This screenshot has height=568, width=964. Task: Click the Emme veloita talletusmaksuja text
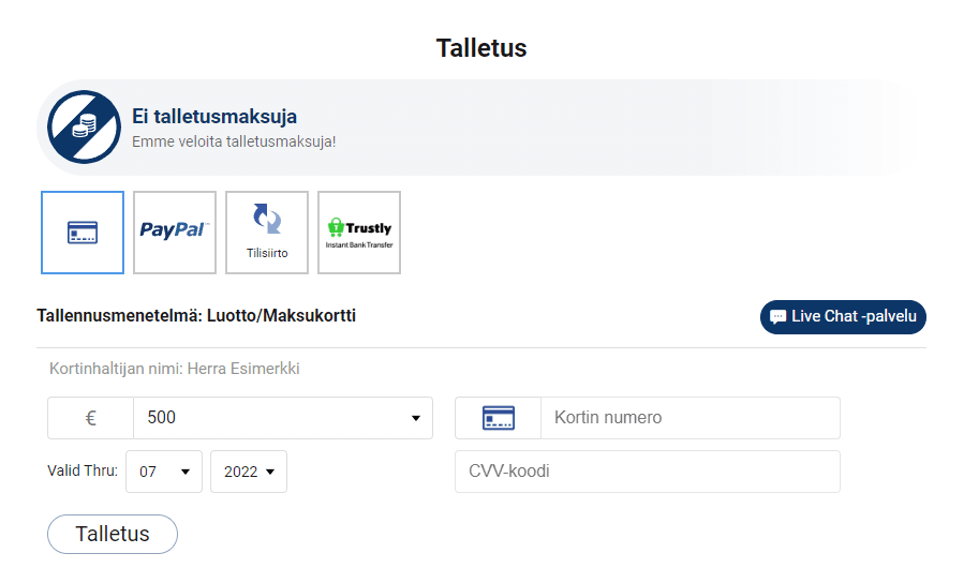(233, 142)
